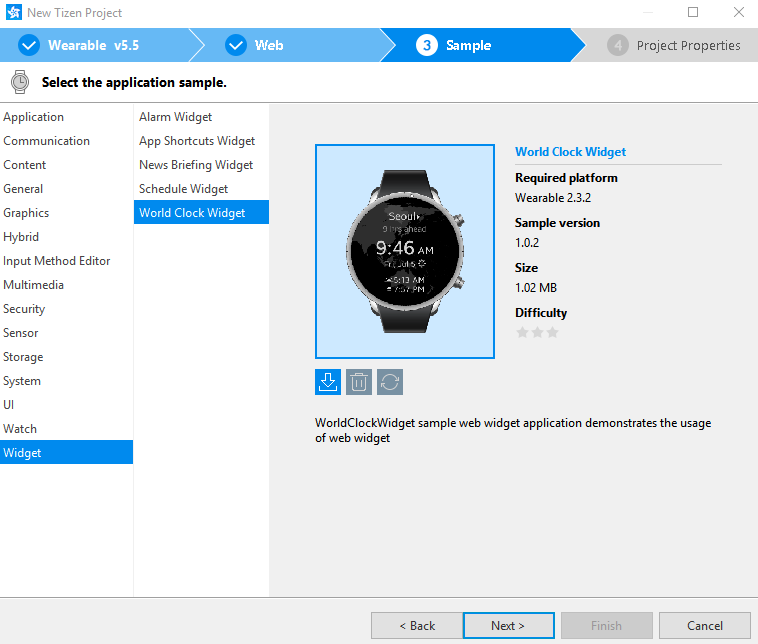Click the download sample icon
Viewport: 758px width, 644px height.
coord(328,381)
